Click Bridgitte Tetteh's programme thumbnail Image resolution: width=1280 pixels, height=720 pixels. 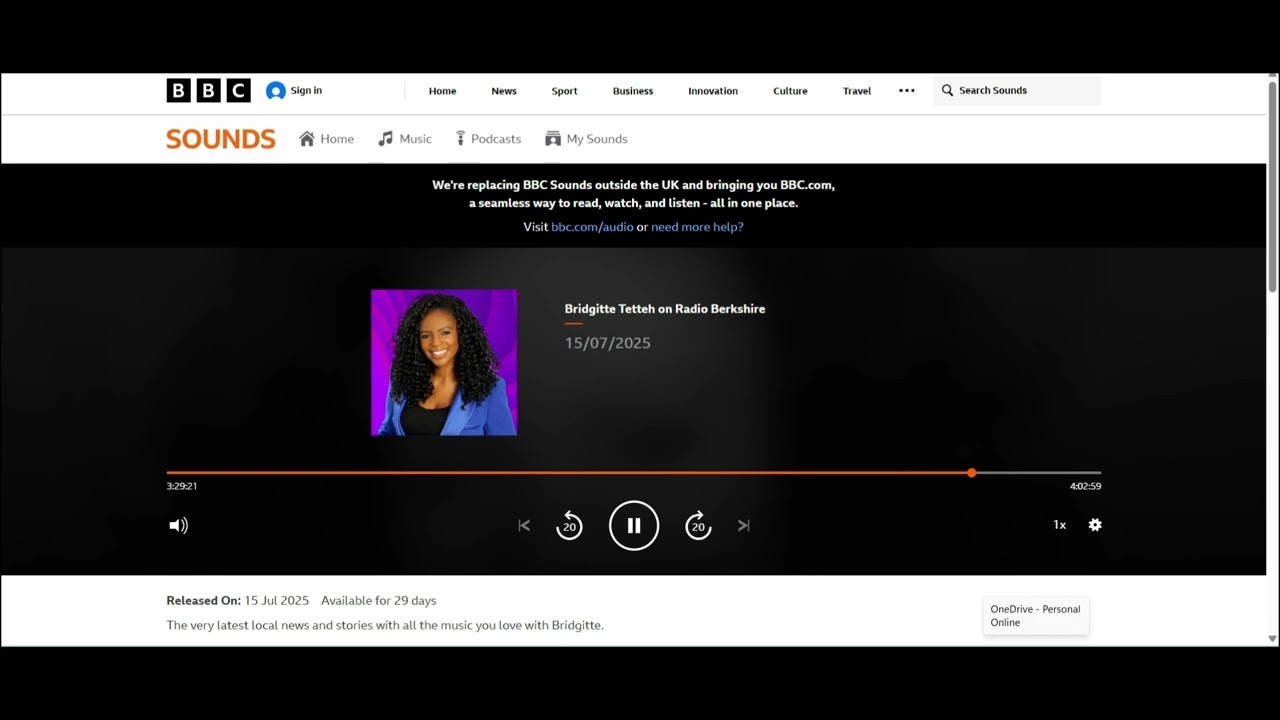click(x=444, y=363)
